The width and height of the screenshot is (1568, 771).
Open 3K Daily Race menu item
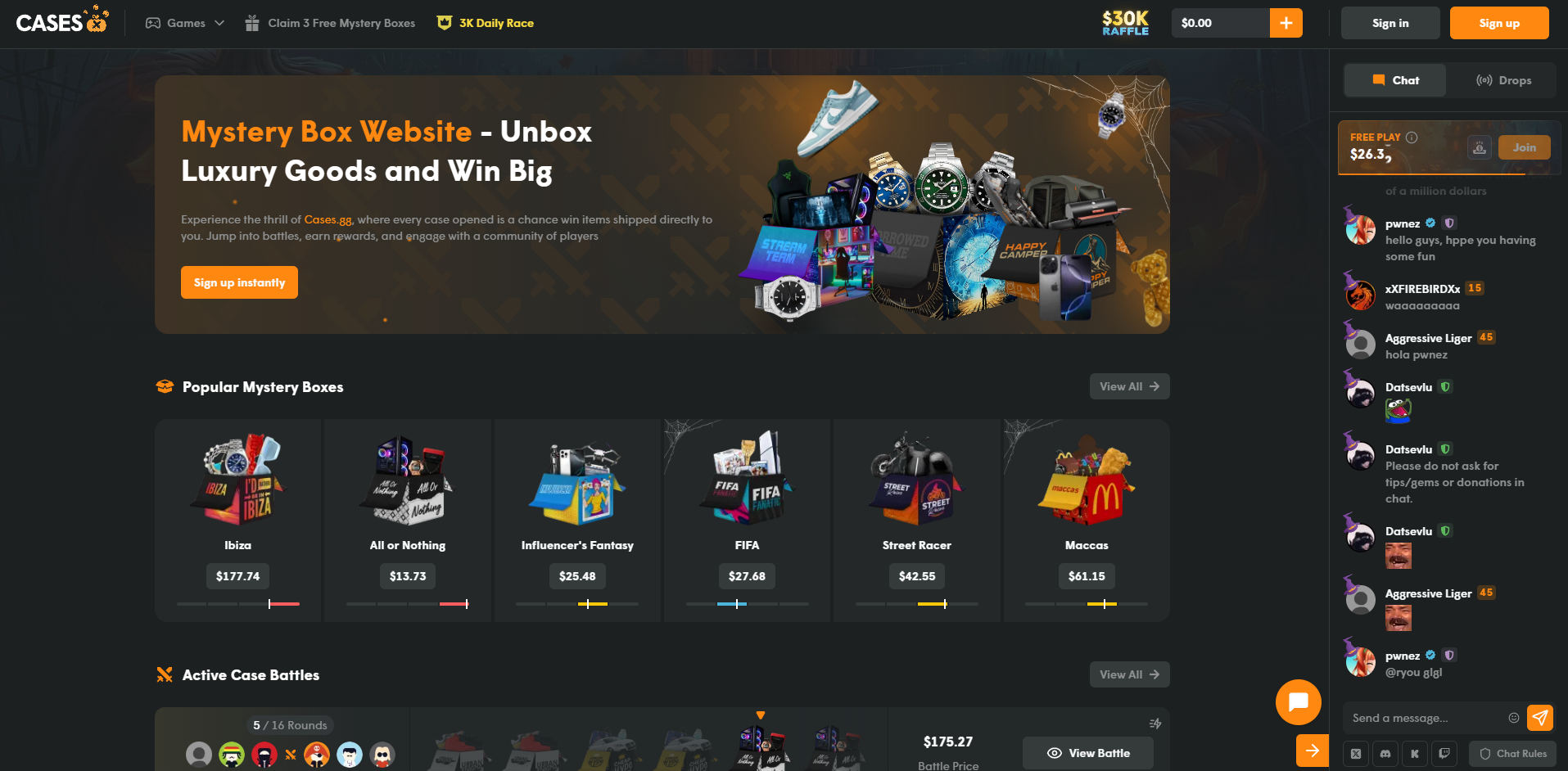tap(486, 23)
